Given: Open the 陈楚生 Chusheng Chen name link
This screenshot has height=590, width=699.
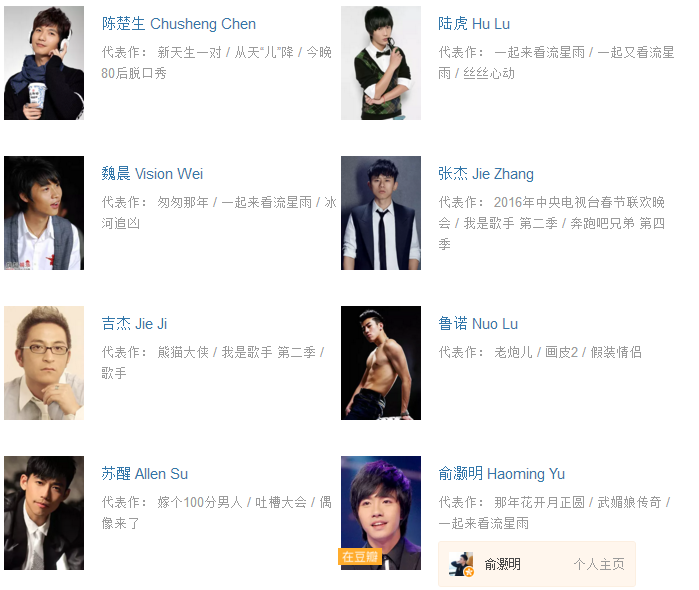Looking at the screenshot, I should [x=179, y=24].
